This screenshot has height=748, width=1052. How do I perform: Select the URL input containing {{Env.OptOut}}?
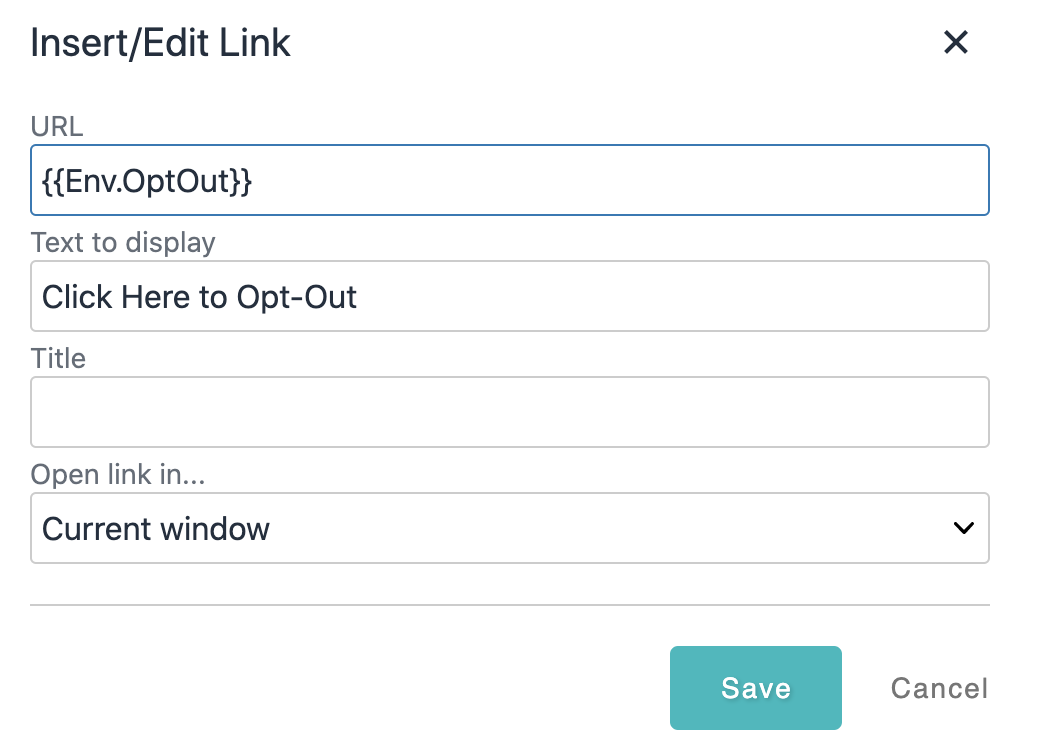(509, 180)
